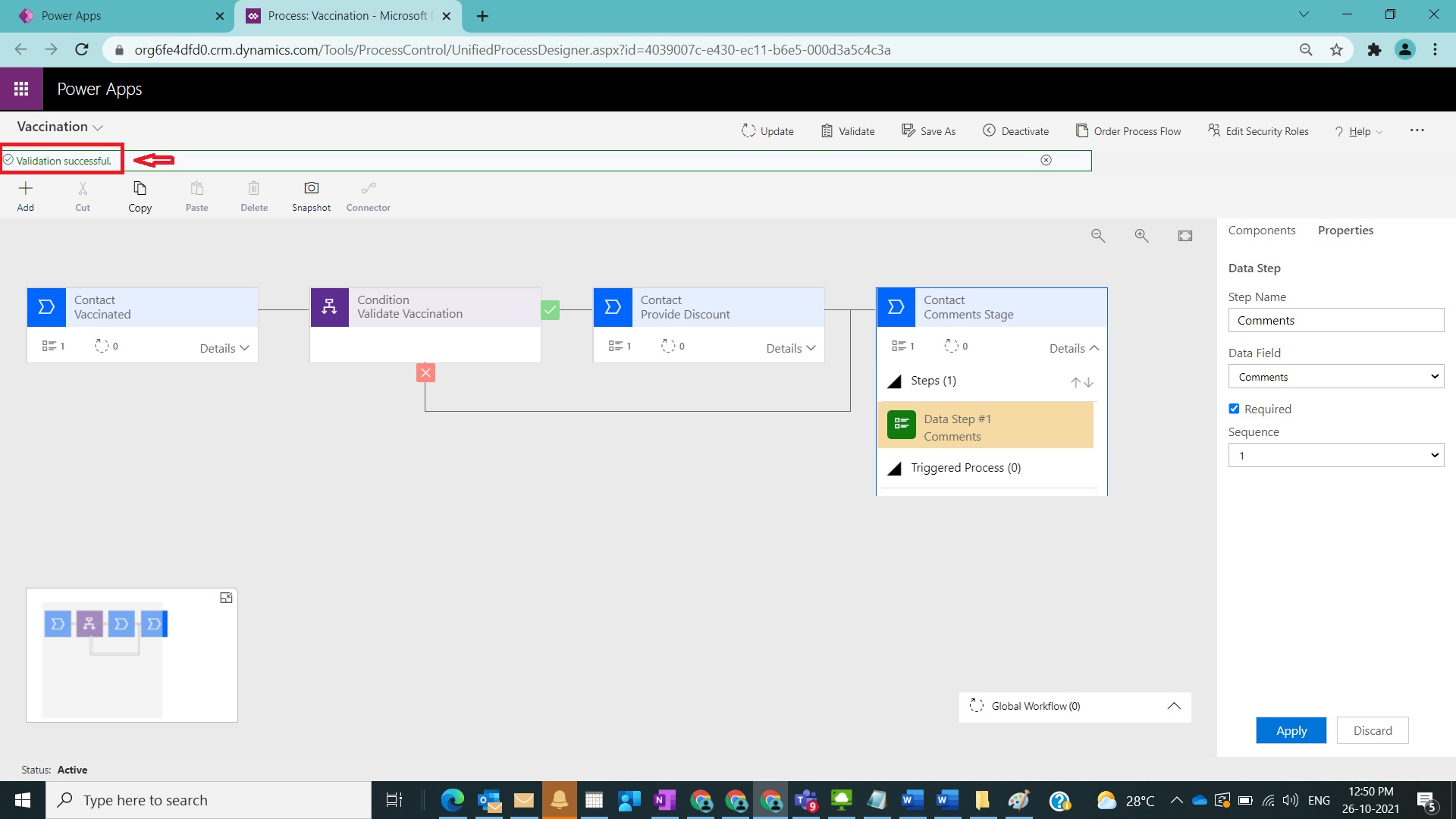Click the zoom in magnifier icon
Viewport: 1456px width, 819px height.
pyautogui.click(x=1141, y=235)
